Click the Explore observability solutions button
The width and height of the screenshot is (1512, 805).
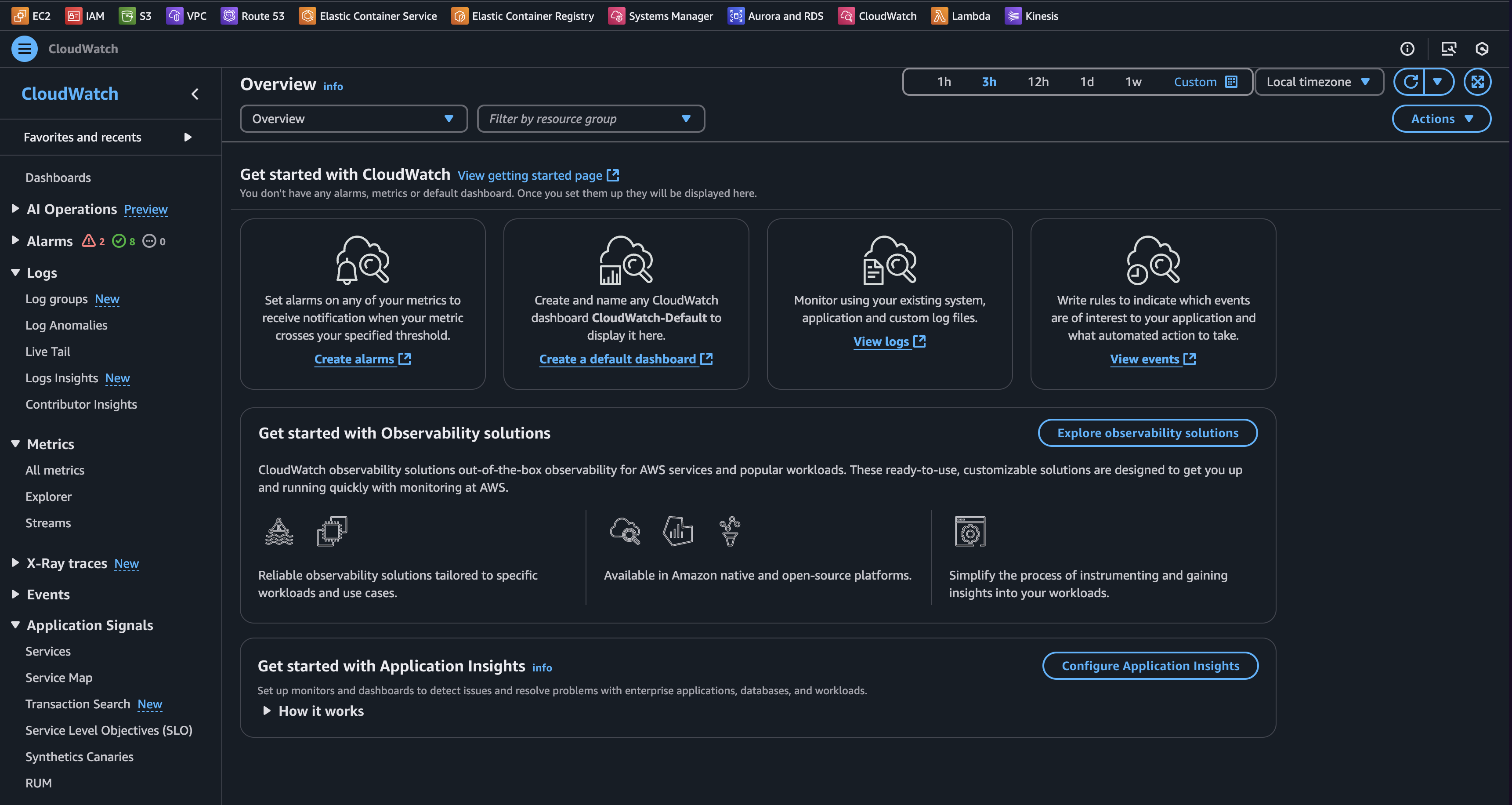1147,433
